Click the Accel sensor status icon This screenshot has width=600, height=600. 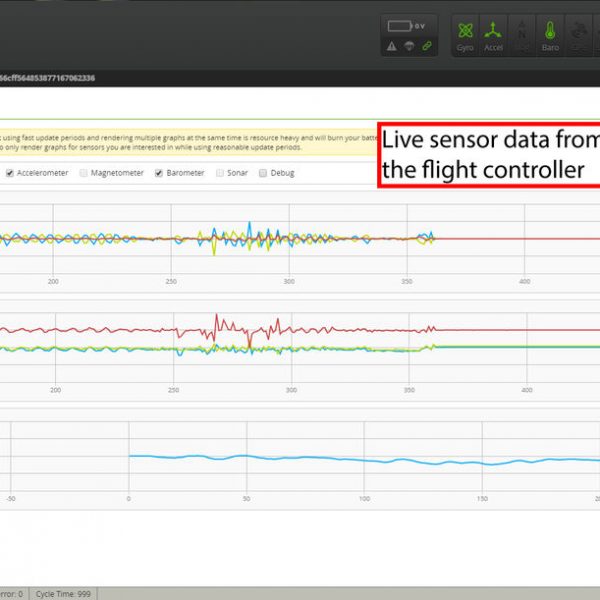point(493,36)
